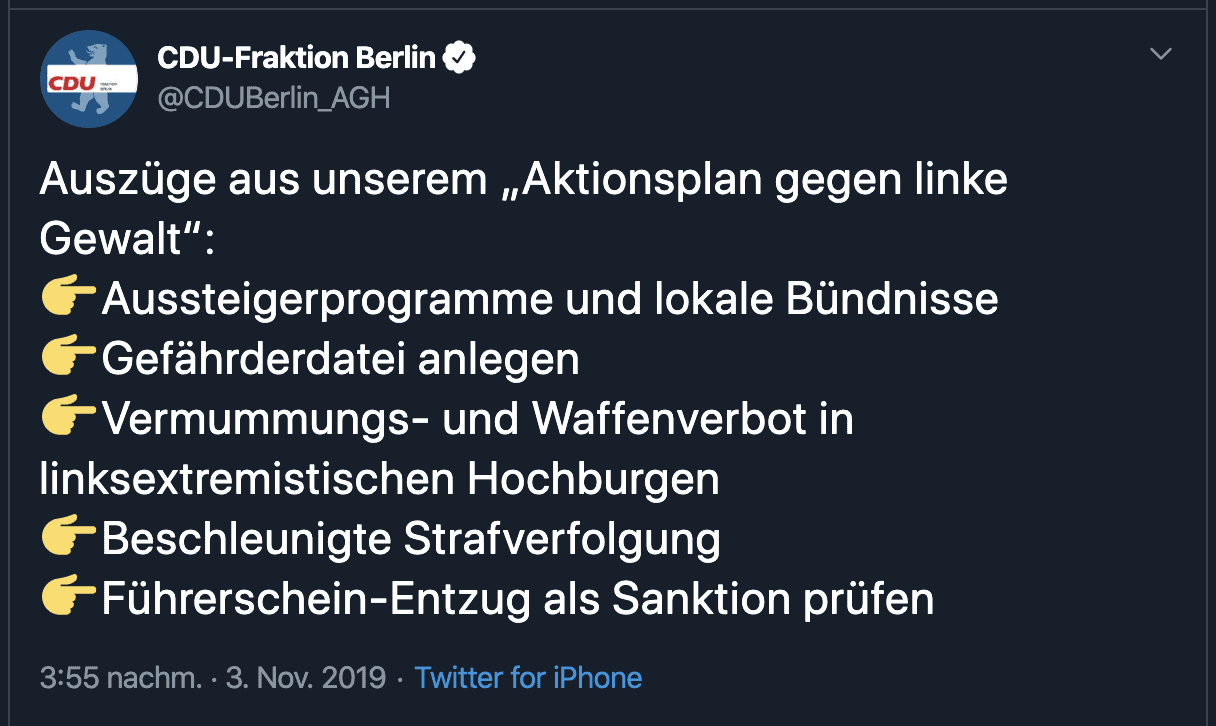The image size is (1216, 726).
Task: Click the pointing hand emoji before Vermummungs-
Action: click(68, 419)
